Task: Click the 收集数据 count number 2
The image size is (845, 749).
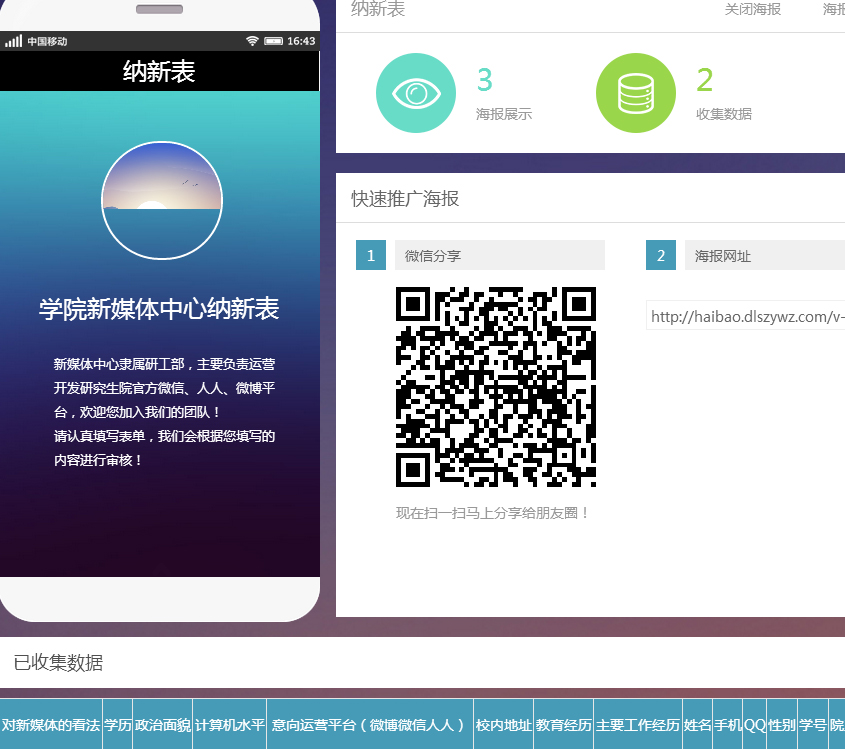Action: 704,80
